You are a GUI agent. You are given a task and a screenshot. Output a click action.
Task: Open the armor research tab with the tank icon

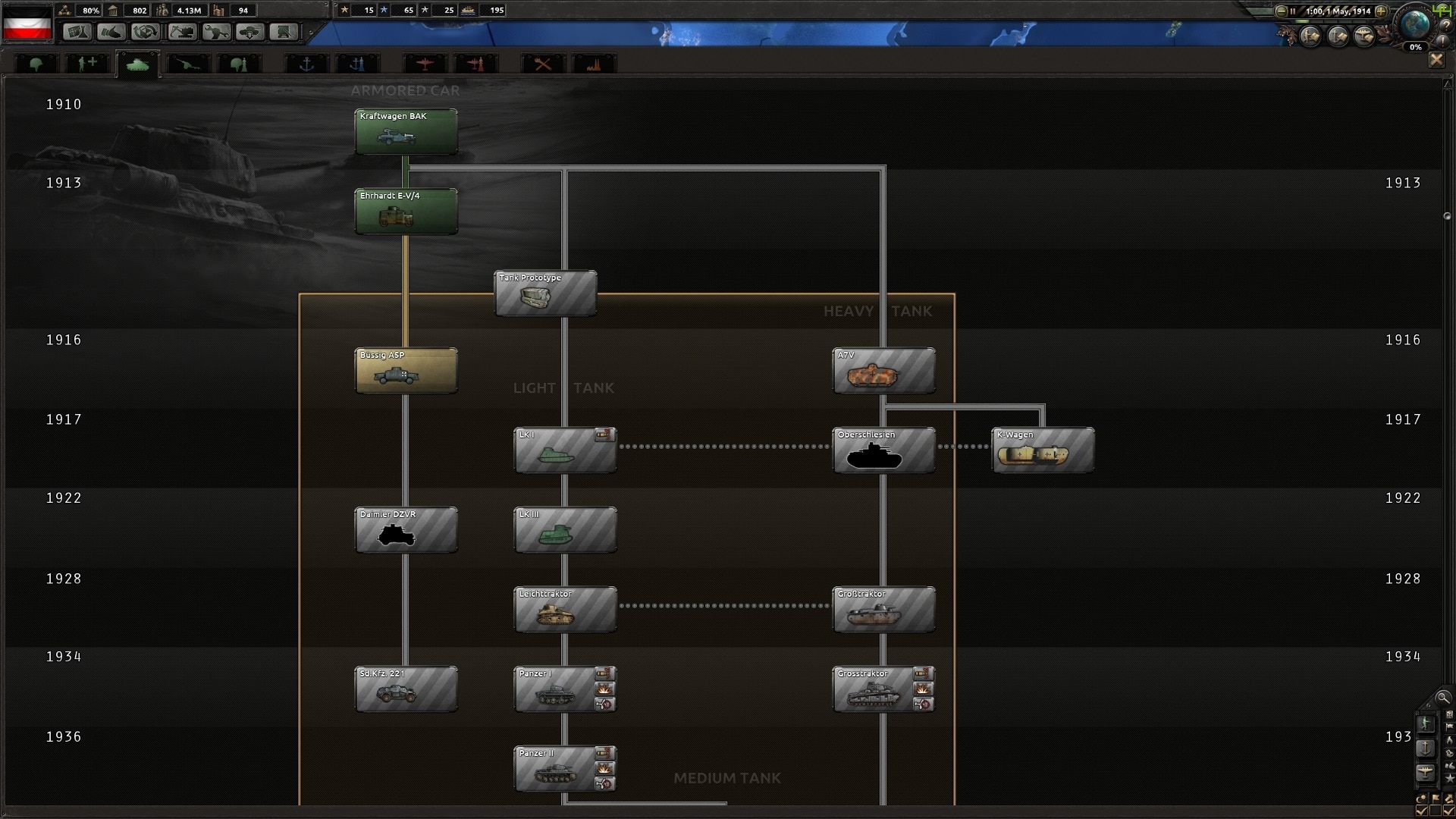click(137, 64)
